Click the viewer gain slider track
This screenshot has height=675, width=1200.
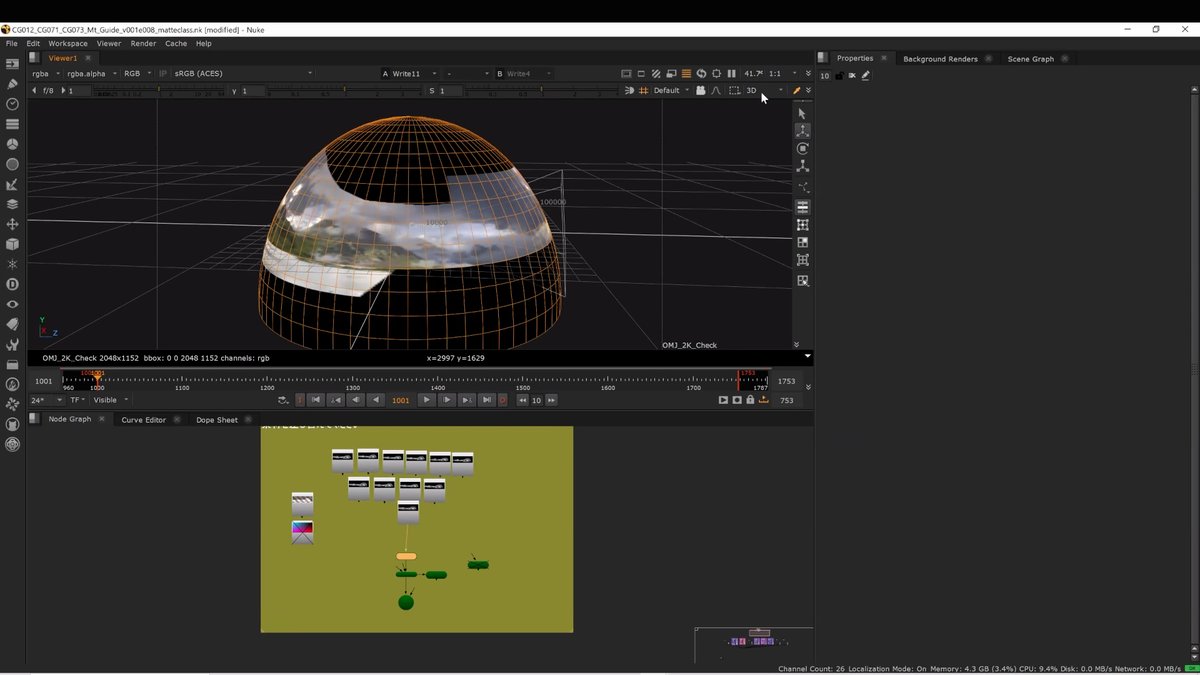pyautogui.click(x=159, y=90)
